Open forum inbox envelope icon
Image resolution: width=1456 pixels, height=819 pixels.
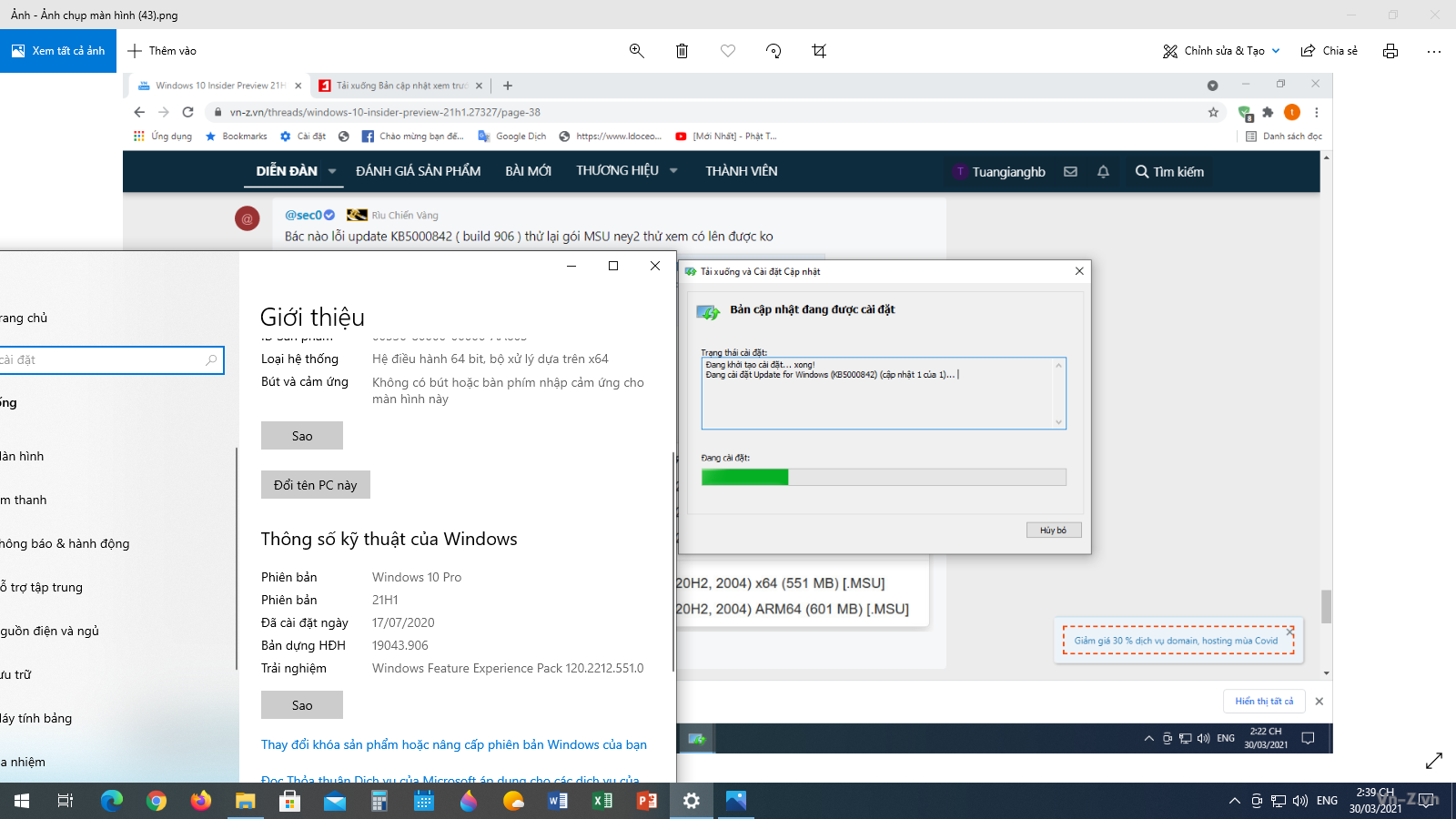pyautogui.click(x=1070, y=171)
